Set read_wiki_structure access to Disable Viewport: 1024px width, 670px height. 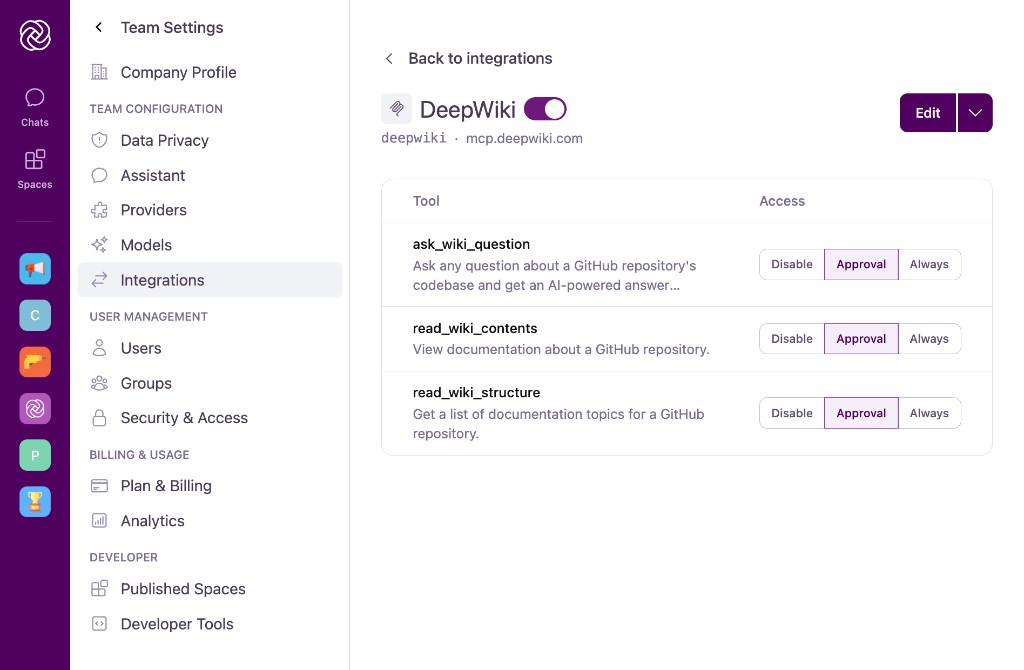[x=792, y=413]
